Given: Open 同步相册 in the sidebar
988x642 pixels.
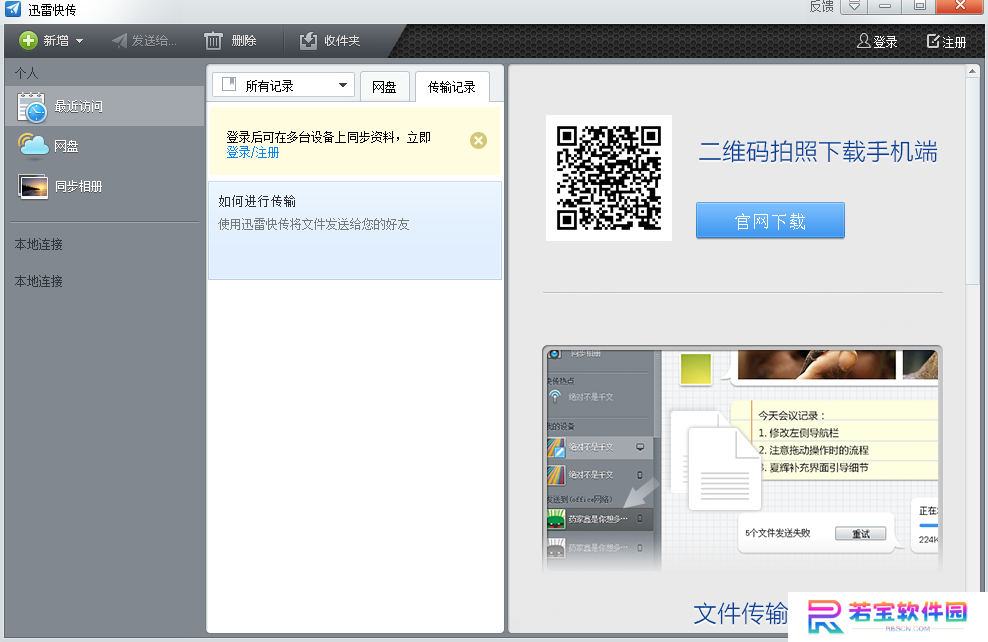Looking at the screenshot, I should (x=105, y=186).
